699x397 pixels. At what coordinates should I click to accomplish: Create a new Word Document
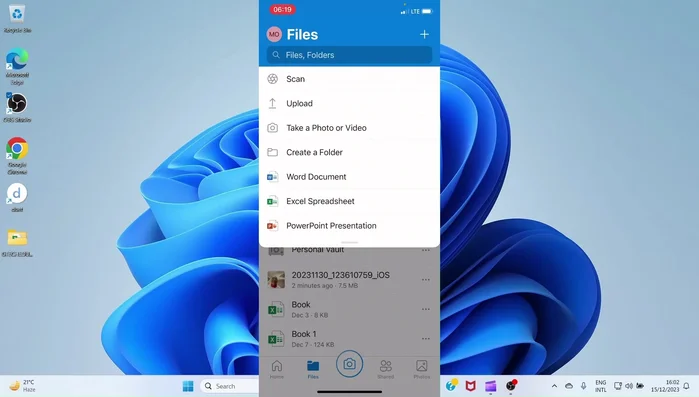350,177
